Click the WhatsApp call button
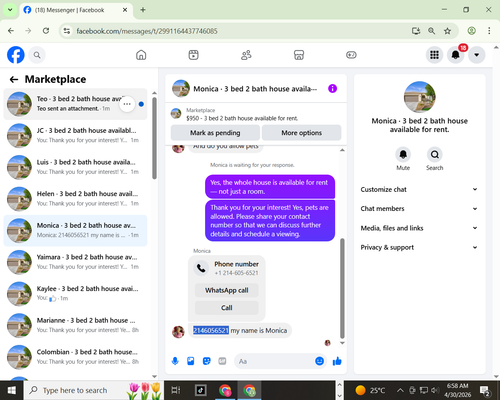 pyautogui.click(x=227, y=290)
